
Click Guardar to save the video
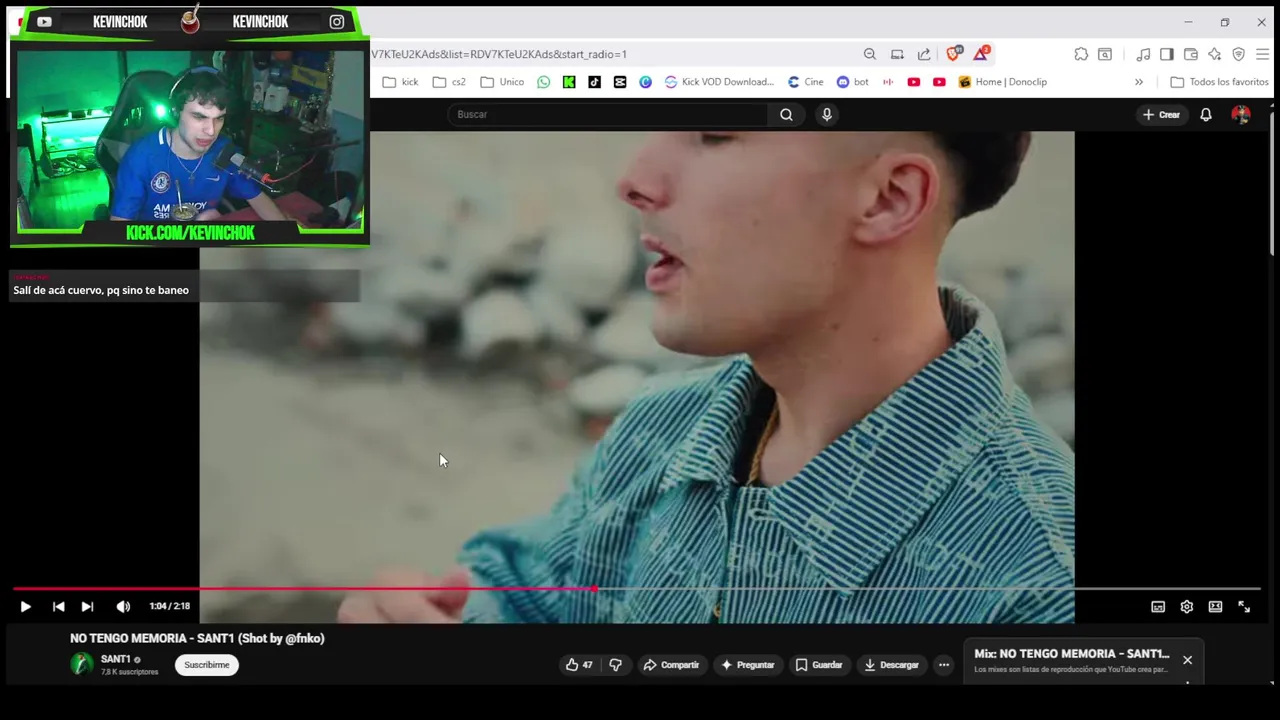pyautogui.click(x=819, y=665)
